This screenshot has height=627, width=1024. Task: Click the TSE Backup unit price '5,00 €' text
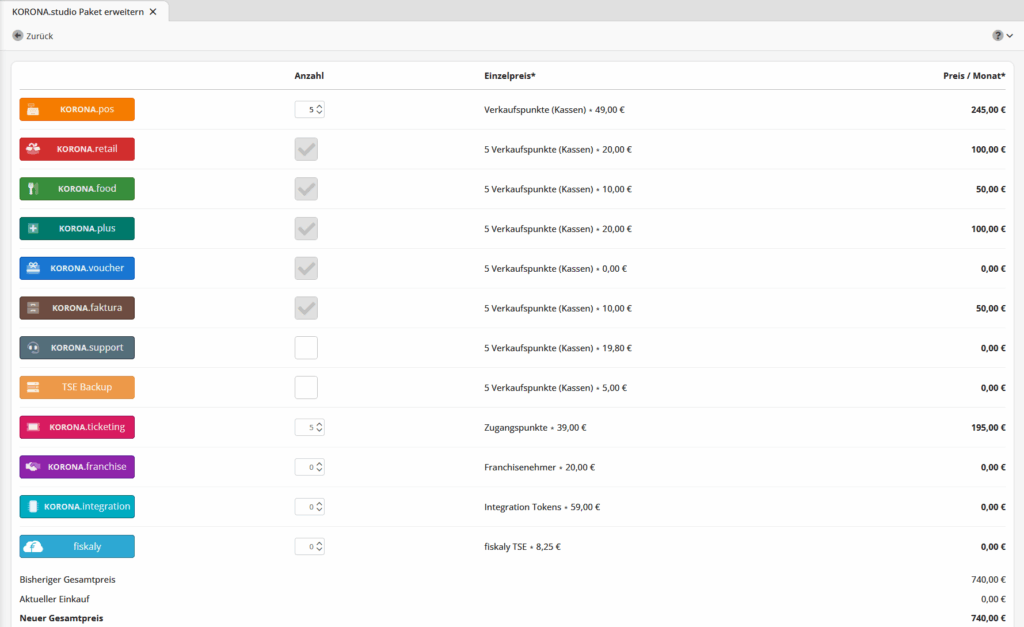[615, 388]
